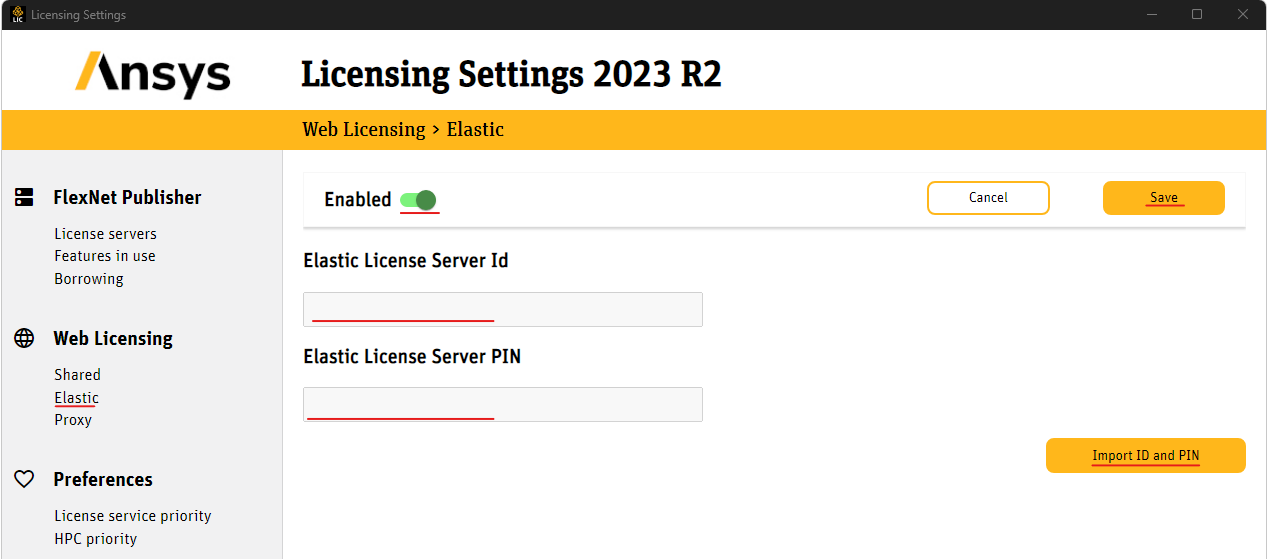
Task: Click the Ansys logo in header
Action: click(x=153, y=74)
